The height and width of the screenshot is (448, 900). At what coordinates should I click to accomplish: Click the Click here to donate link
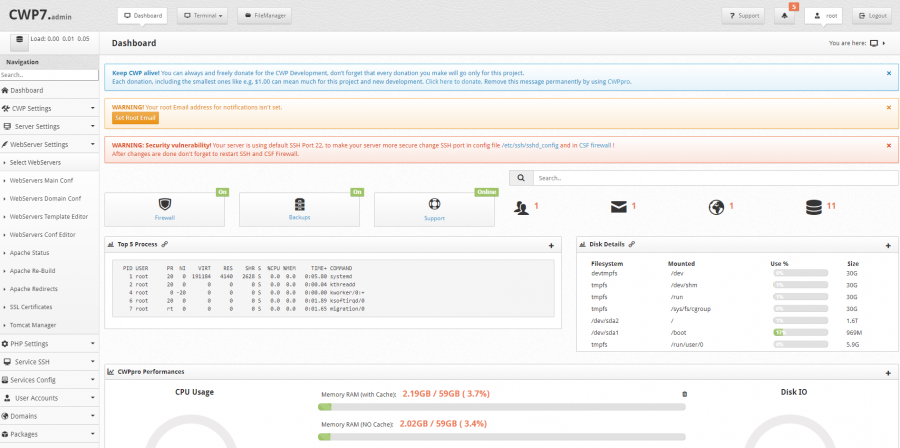[455, 82]
